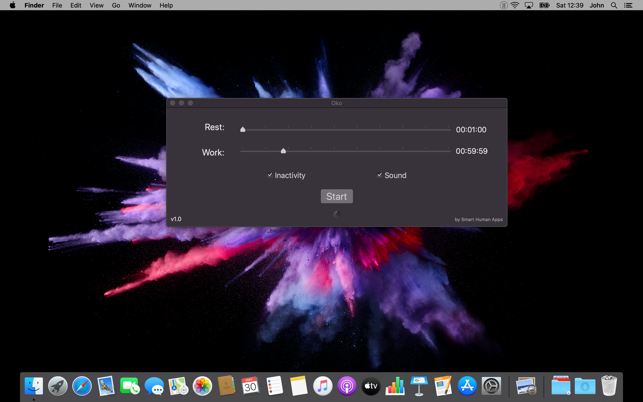Open Notification Center
The image size is (643, 402).
point(628,5)
